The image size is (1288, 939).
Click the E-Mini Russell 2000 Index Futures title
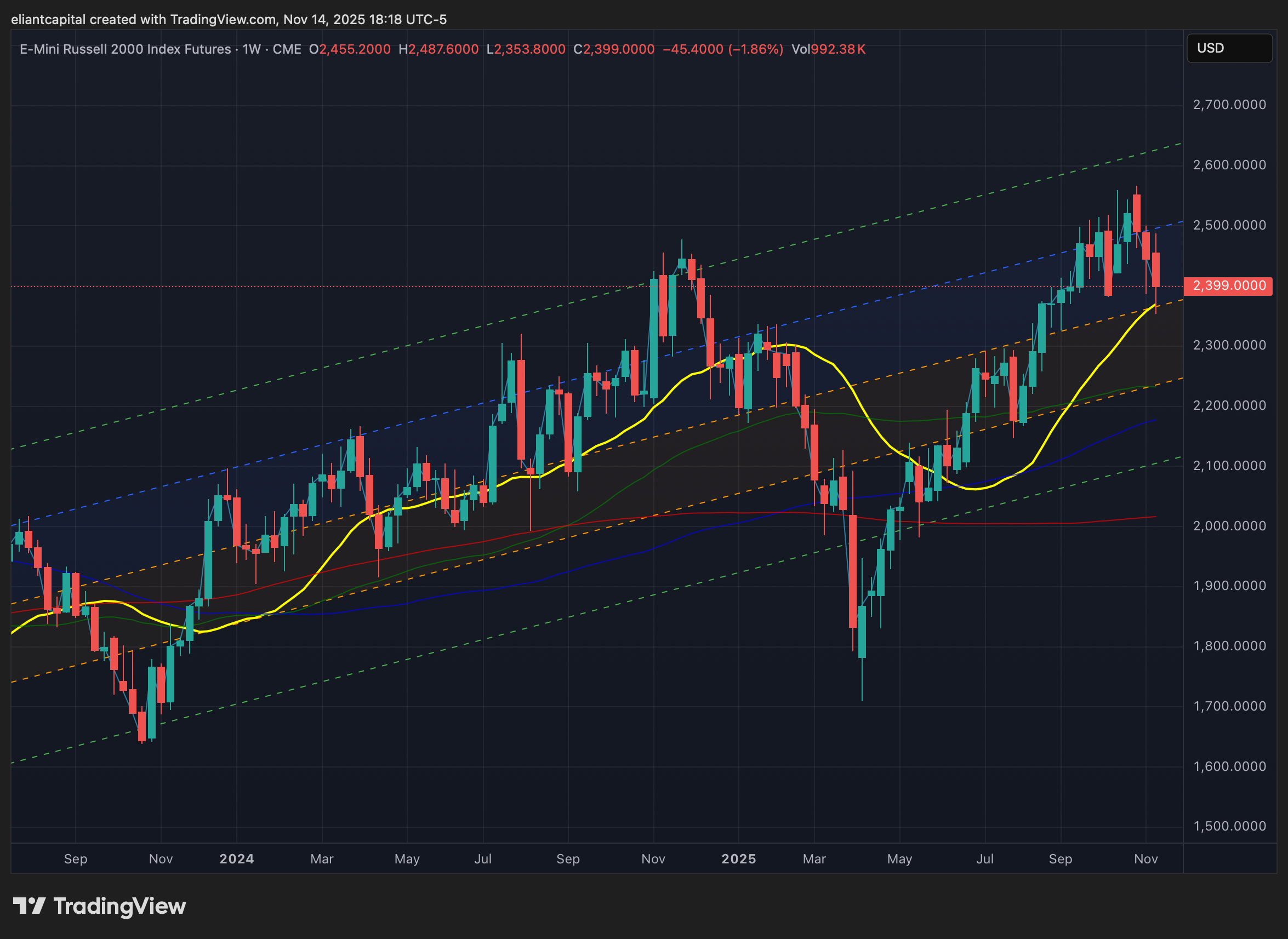125,49
